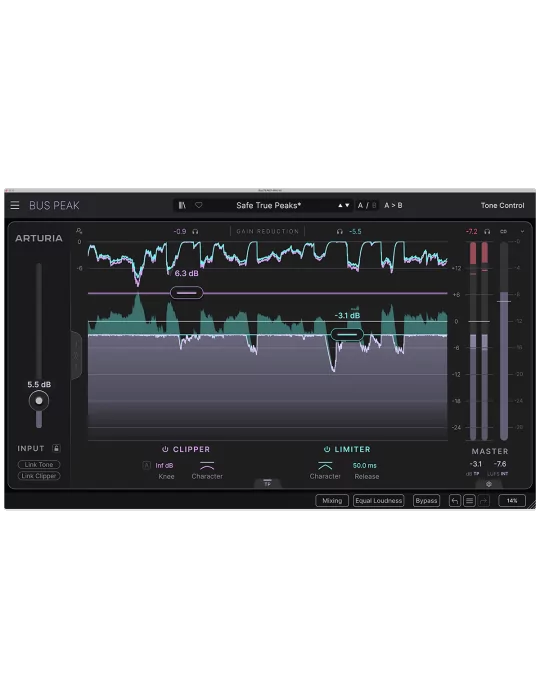This screenshot has width=540, height=700.
Task: Click the -5.5 limiter reduction value
Action: click(x=355, y=232)
